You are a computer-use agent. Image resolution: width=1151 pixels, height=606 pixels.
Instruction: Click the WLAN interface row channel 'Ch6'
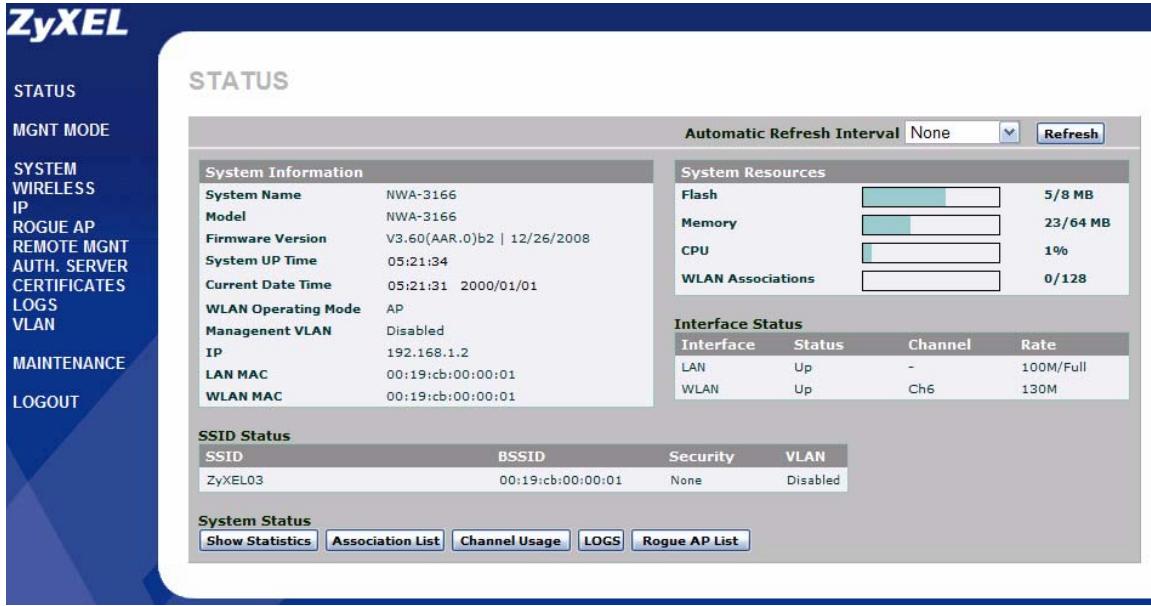pyautogui.click(x=921, y=389)
